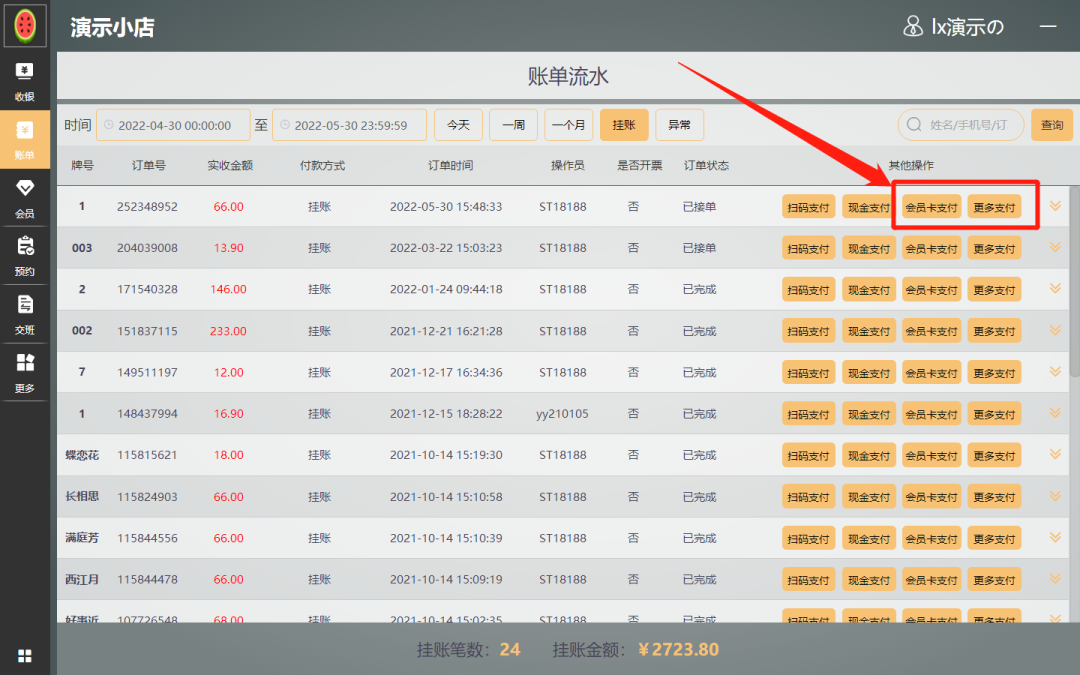The height and width of the screenshot is (675, 1080).
Task: Click operator yy210105
Action: point(563,414)
